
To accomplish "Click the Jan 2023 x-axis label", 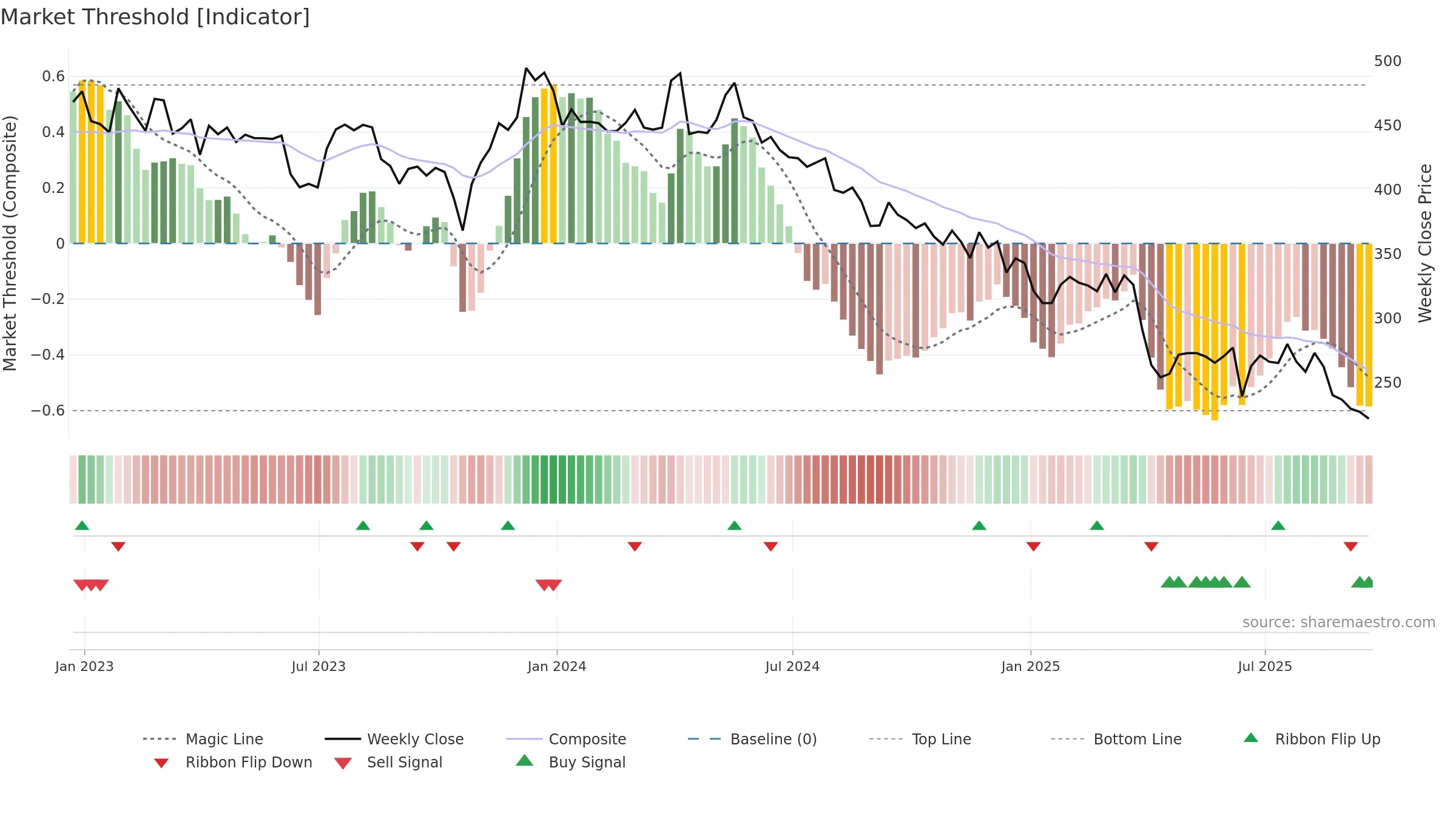I will coord(84,667).
